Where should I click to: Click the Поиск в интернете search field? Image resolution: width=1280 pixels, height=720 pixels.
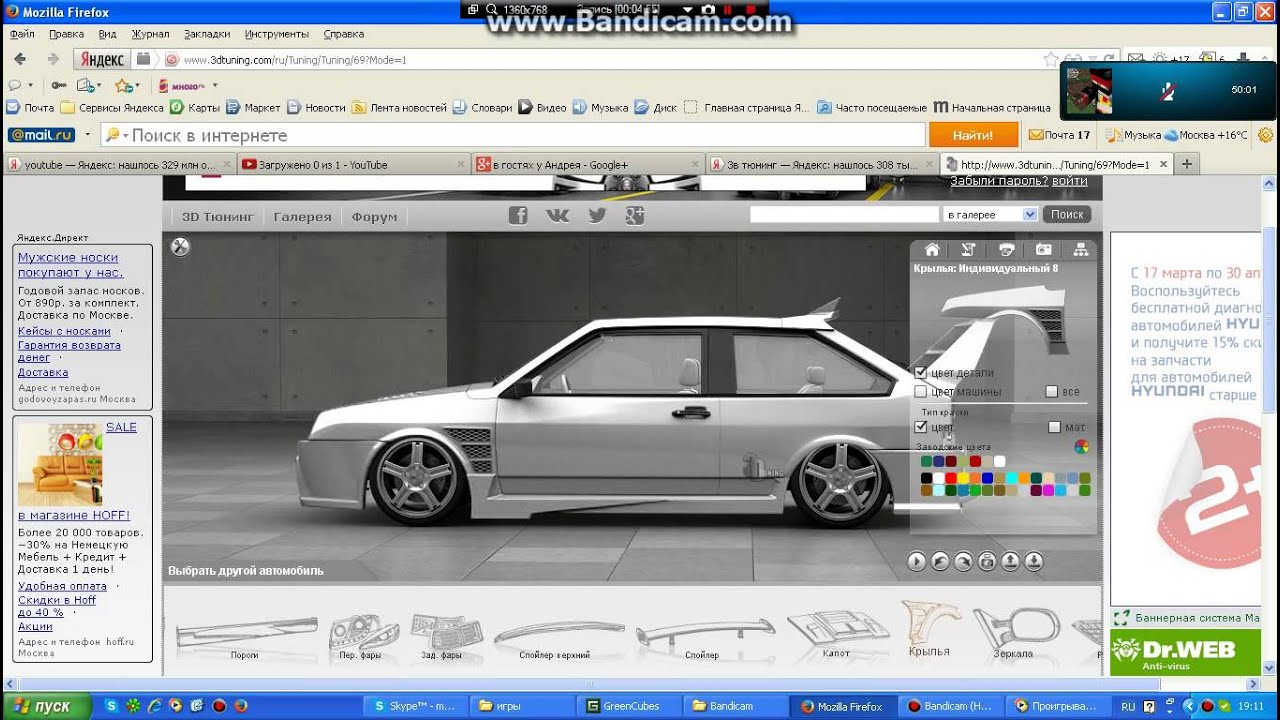point(512,135)
